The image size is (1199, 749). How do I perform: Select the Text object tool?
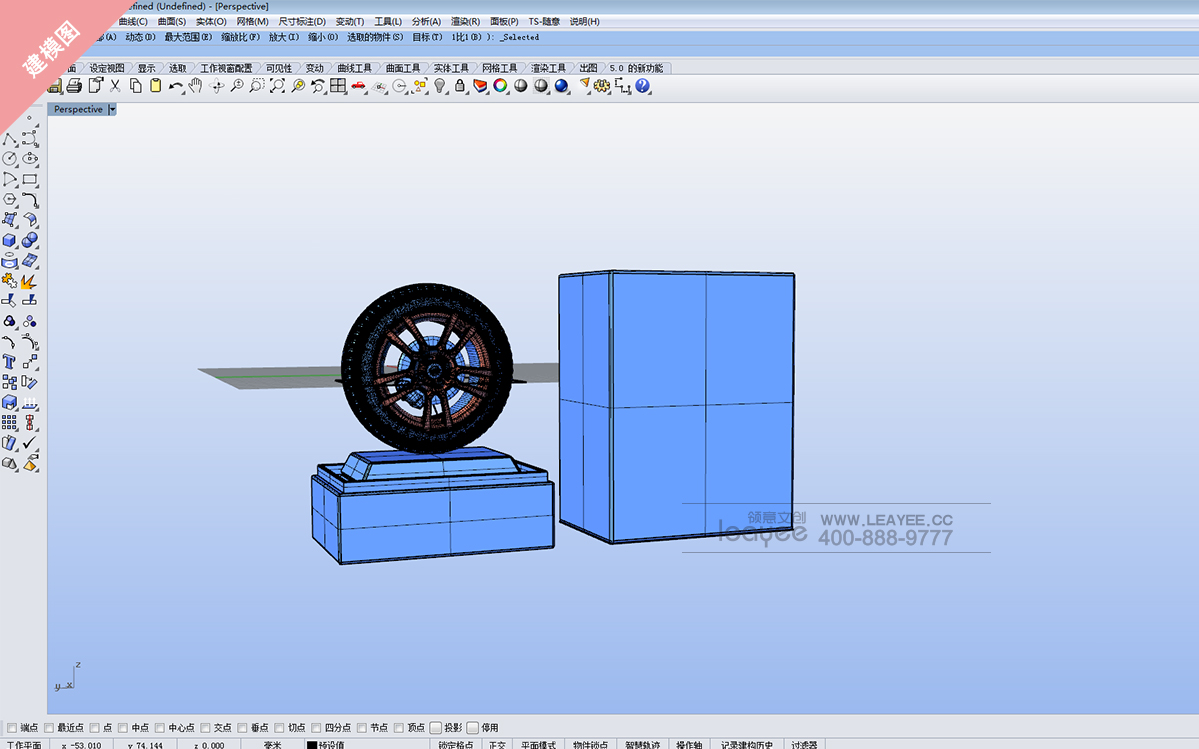9,362
